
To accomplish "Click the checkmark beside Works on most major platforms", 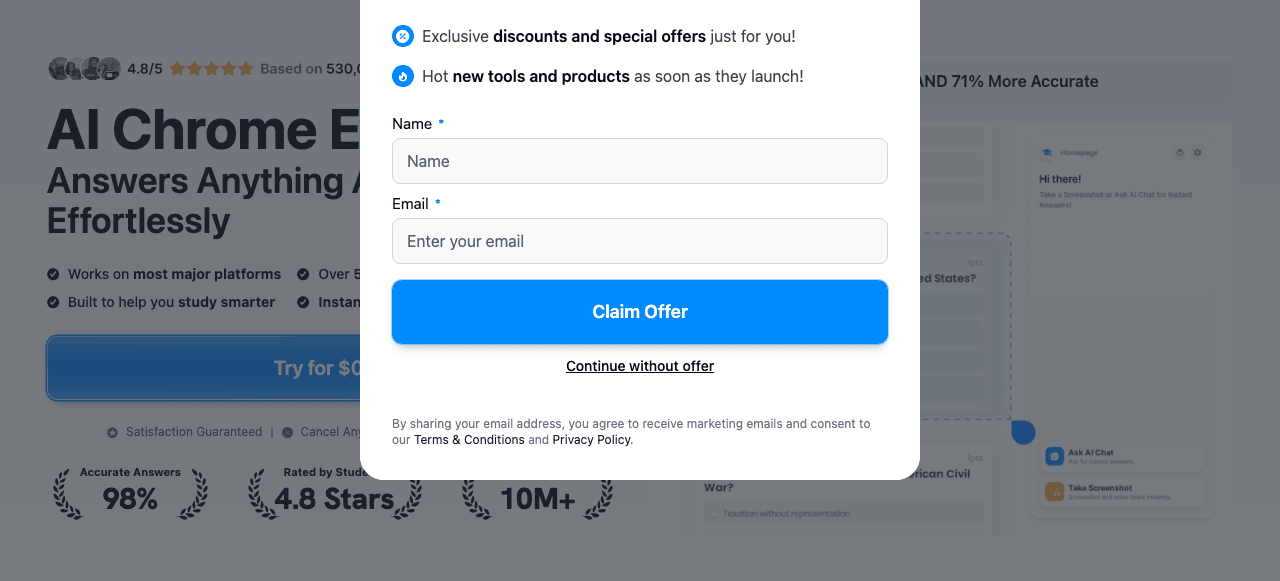I will (53, 274).
